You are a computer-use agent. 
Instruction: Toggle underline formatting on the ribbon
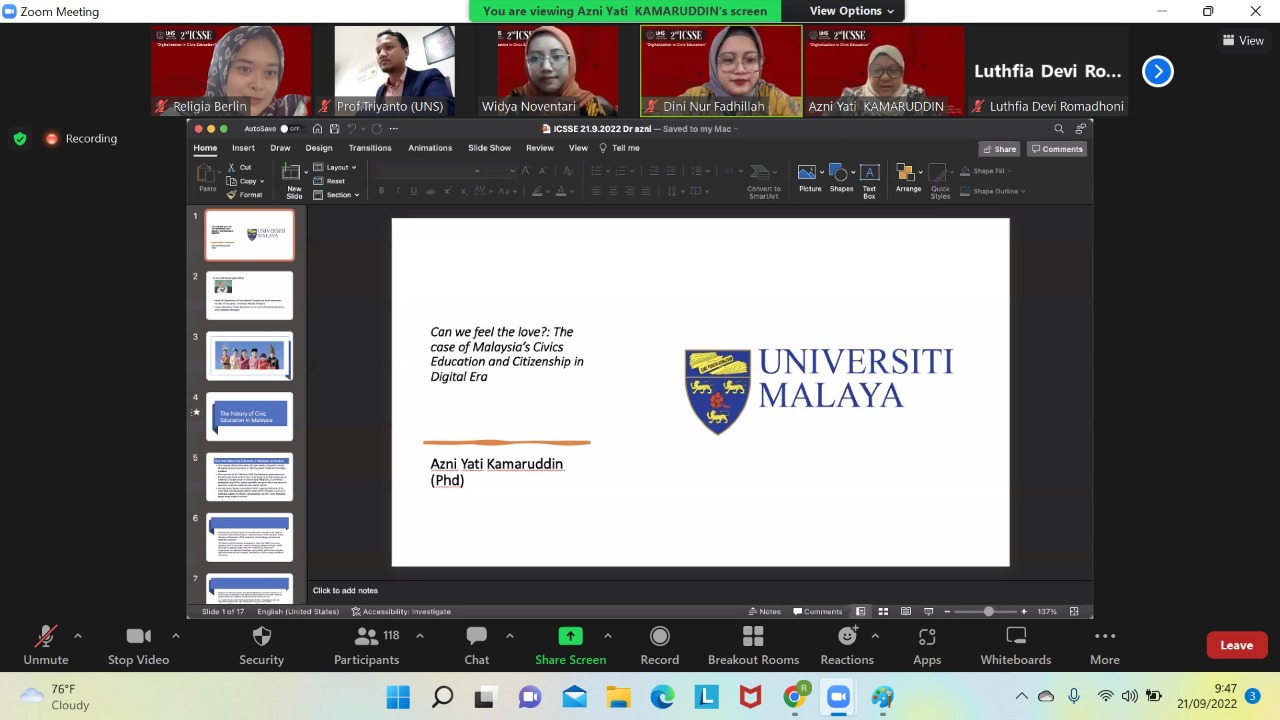pyautogui.click(x=413, y=190)
